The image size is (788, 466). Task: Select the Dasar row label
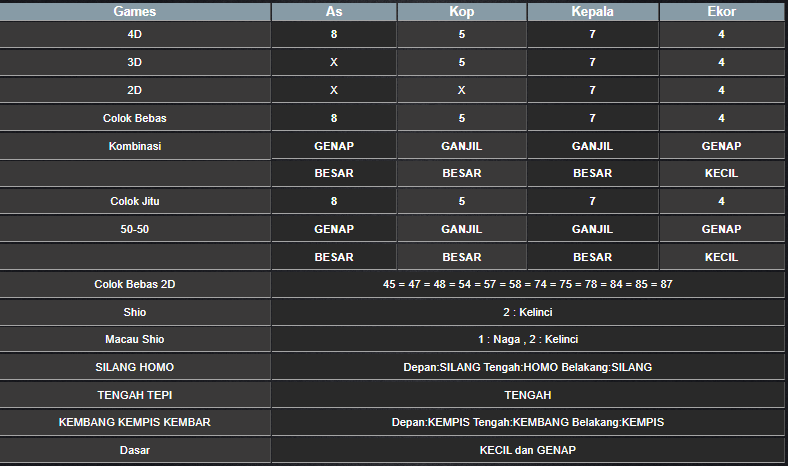(x=135, y=450)
